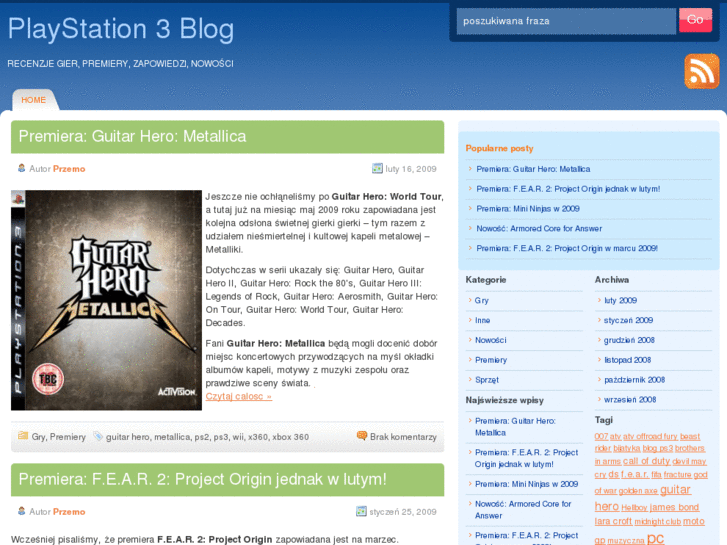Open post title Premiera: Guitar Hero: Metallica

133,136
